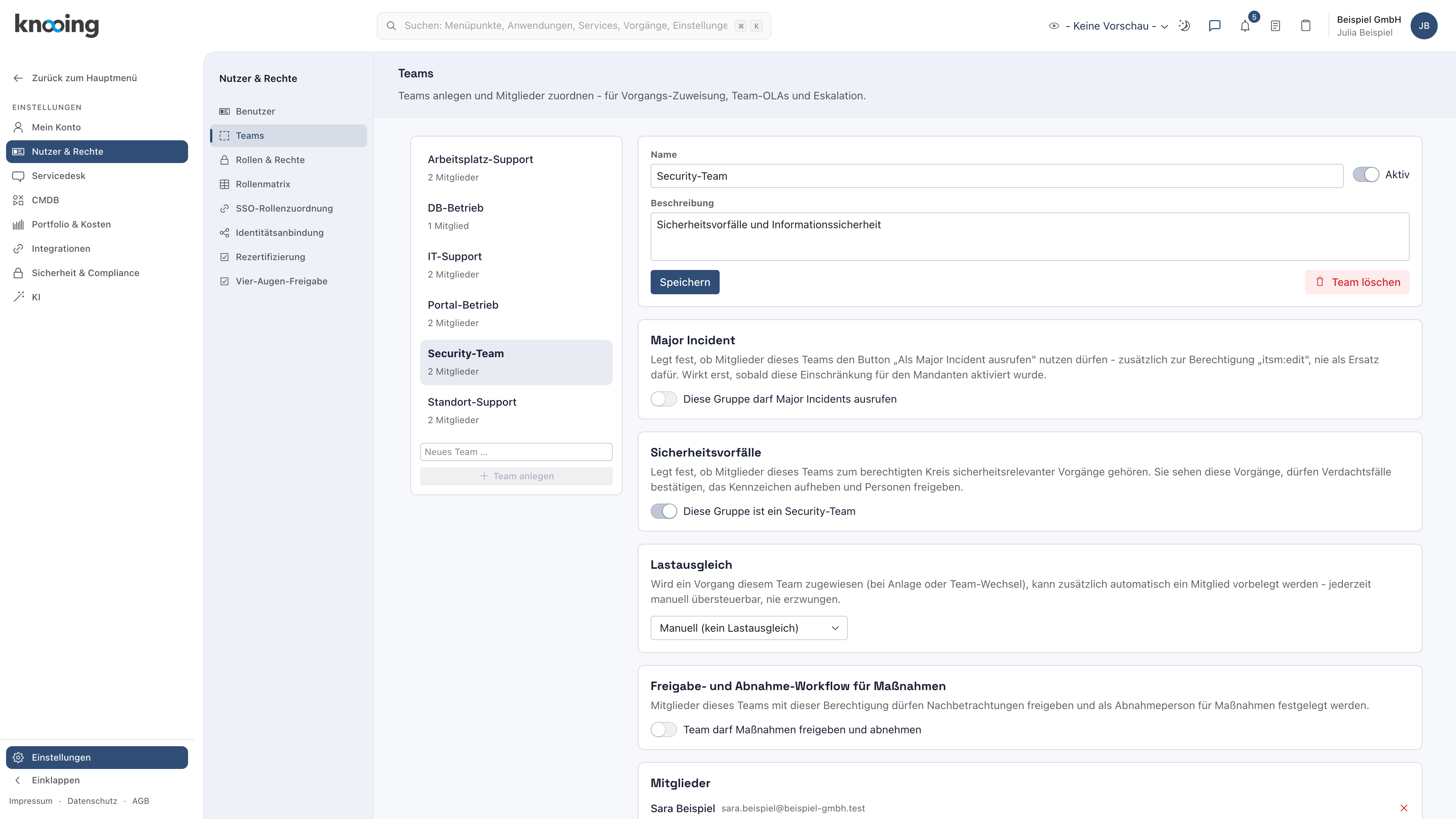Screen dimensions: 1456x819
Task: Enable Major Incidents ausrufen toggle
Action: pos(664,399)
